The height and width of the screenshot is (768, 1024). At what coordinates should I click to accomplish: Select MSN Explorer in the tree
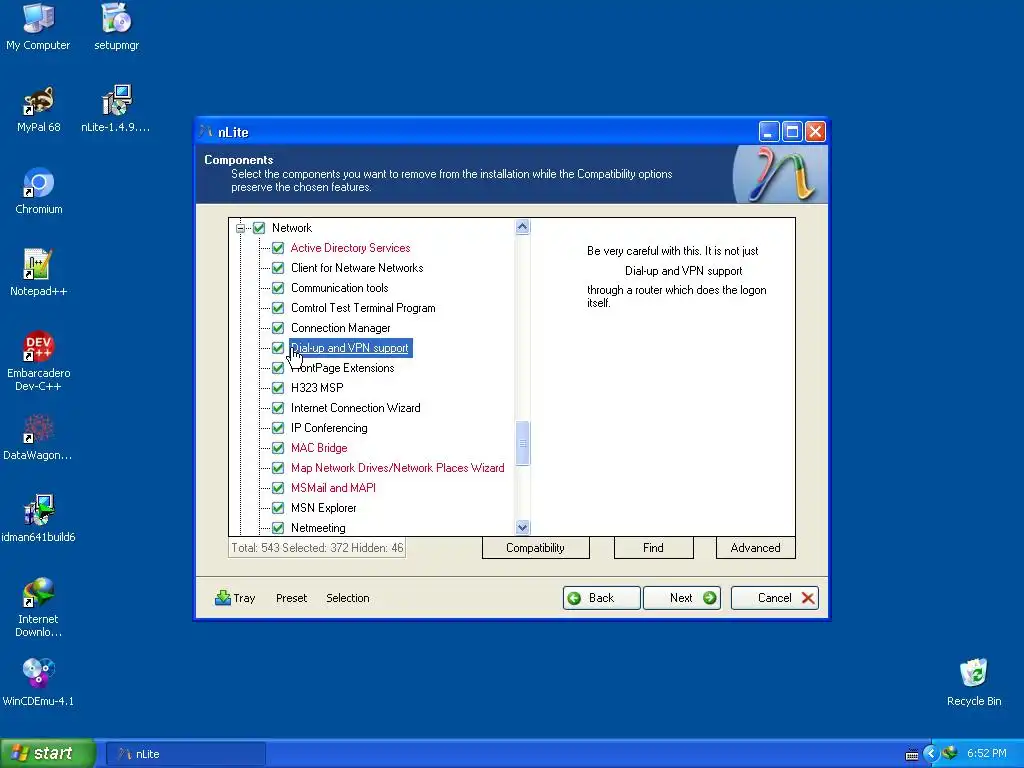(x=323, y=508)
